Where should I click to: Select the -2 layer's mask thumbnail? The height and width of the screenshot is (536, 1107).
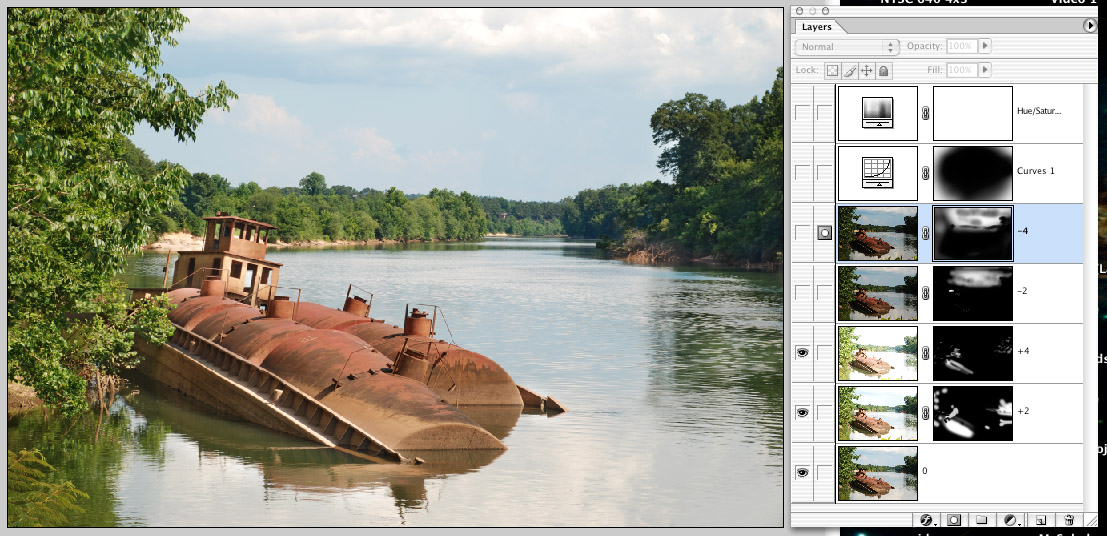click(972, 293)
